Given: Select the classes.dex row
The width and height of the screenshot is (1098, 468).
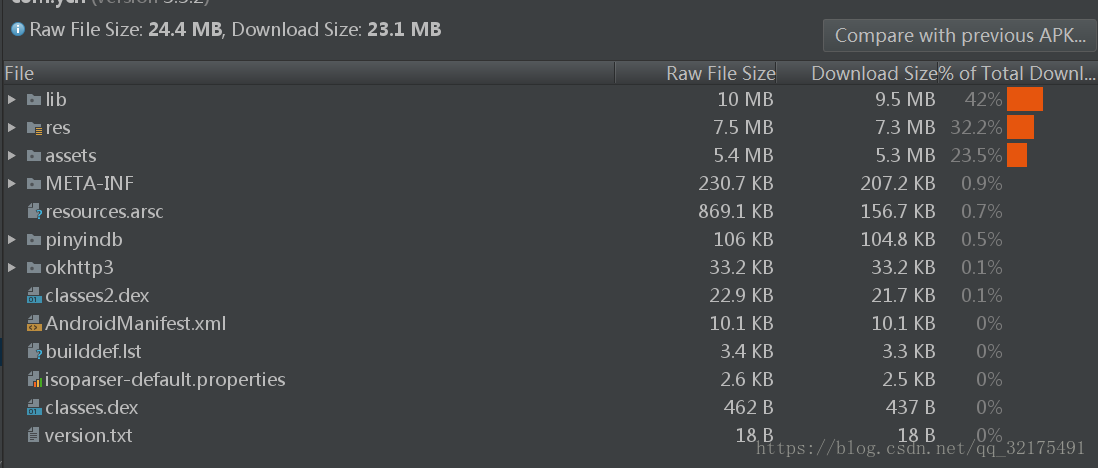Looking at the screenshot, I should coord(549,408).
